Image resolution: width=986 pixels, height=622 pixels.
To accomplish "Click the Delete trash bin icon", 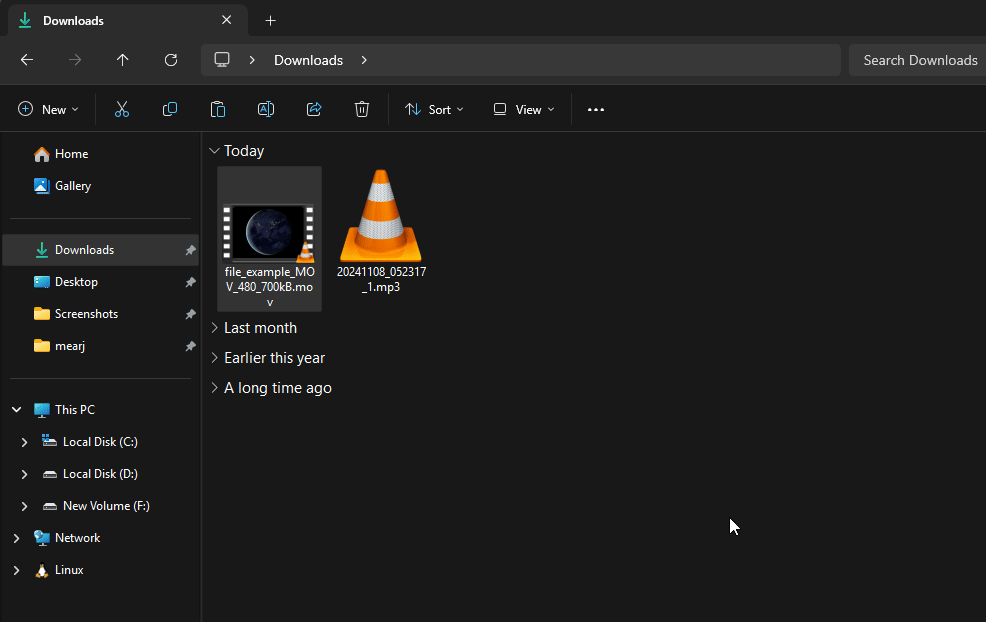I will (362, 109).
